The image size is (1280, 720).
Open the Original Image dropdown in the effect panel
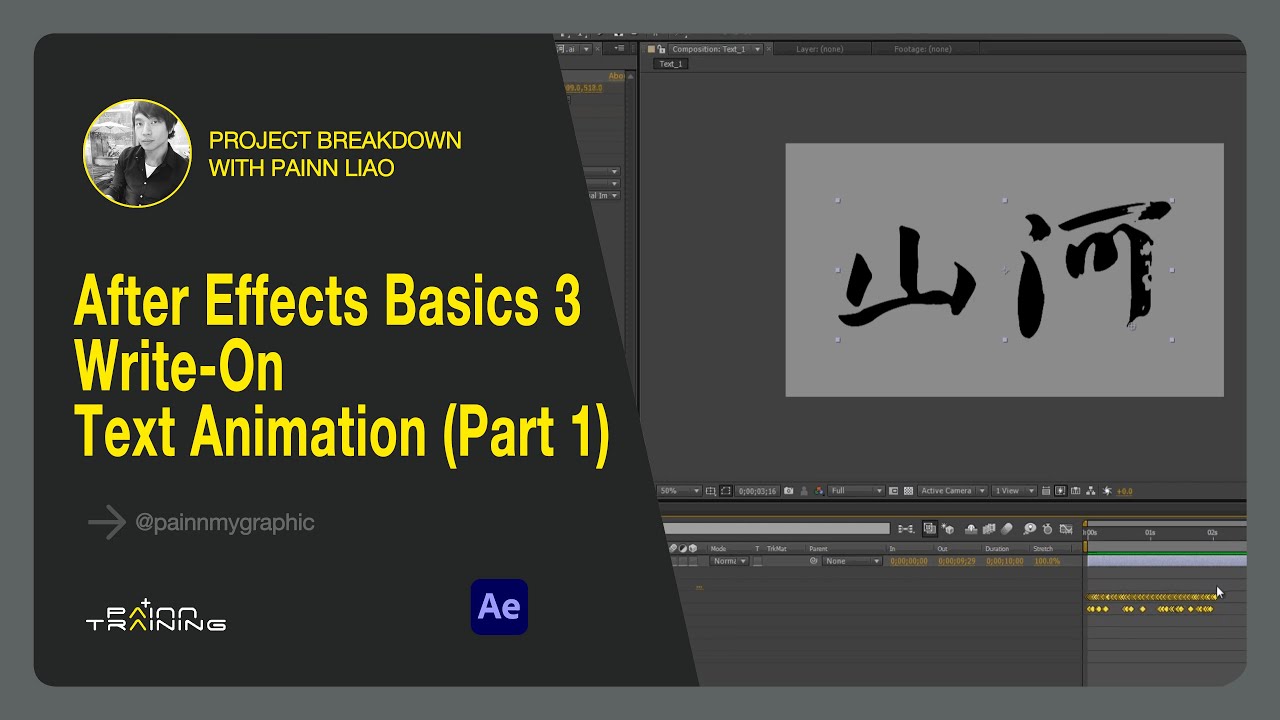[x=604, y=195]
